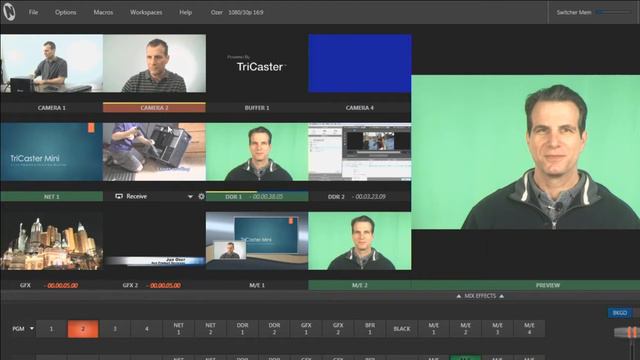Click triangle right of MIX EFFECTS

(x=502, y=296)
